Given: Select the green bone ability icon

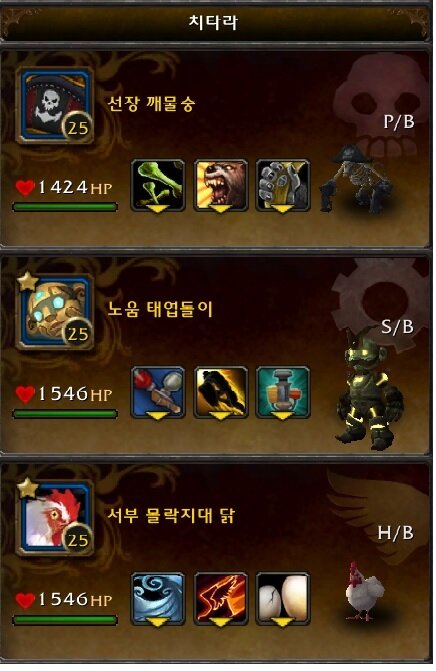Looking at the screenshot, I should (158, 185).
